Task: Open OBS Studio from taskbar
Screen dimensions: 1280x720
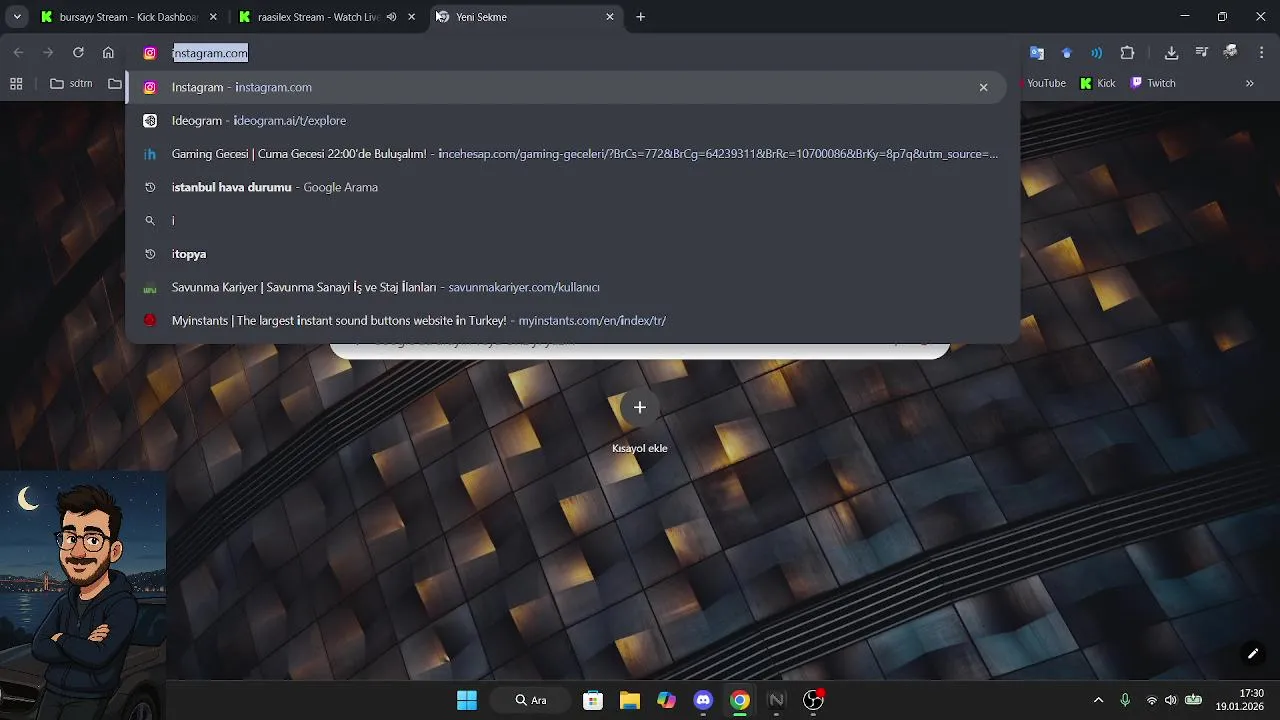Action: pyautogui.click(x=813, y=700)
